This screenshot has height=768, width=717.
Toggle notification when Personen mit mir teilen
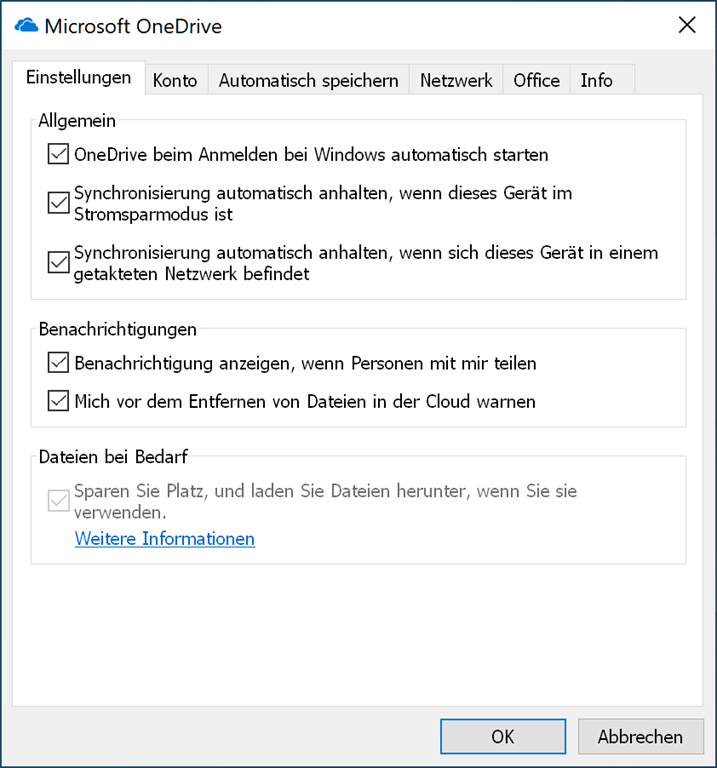pos(57,363)
